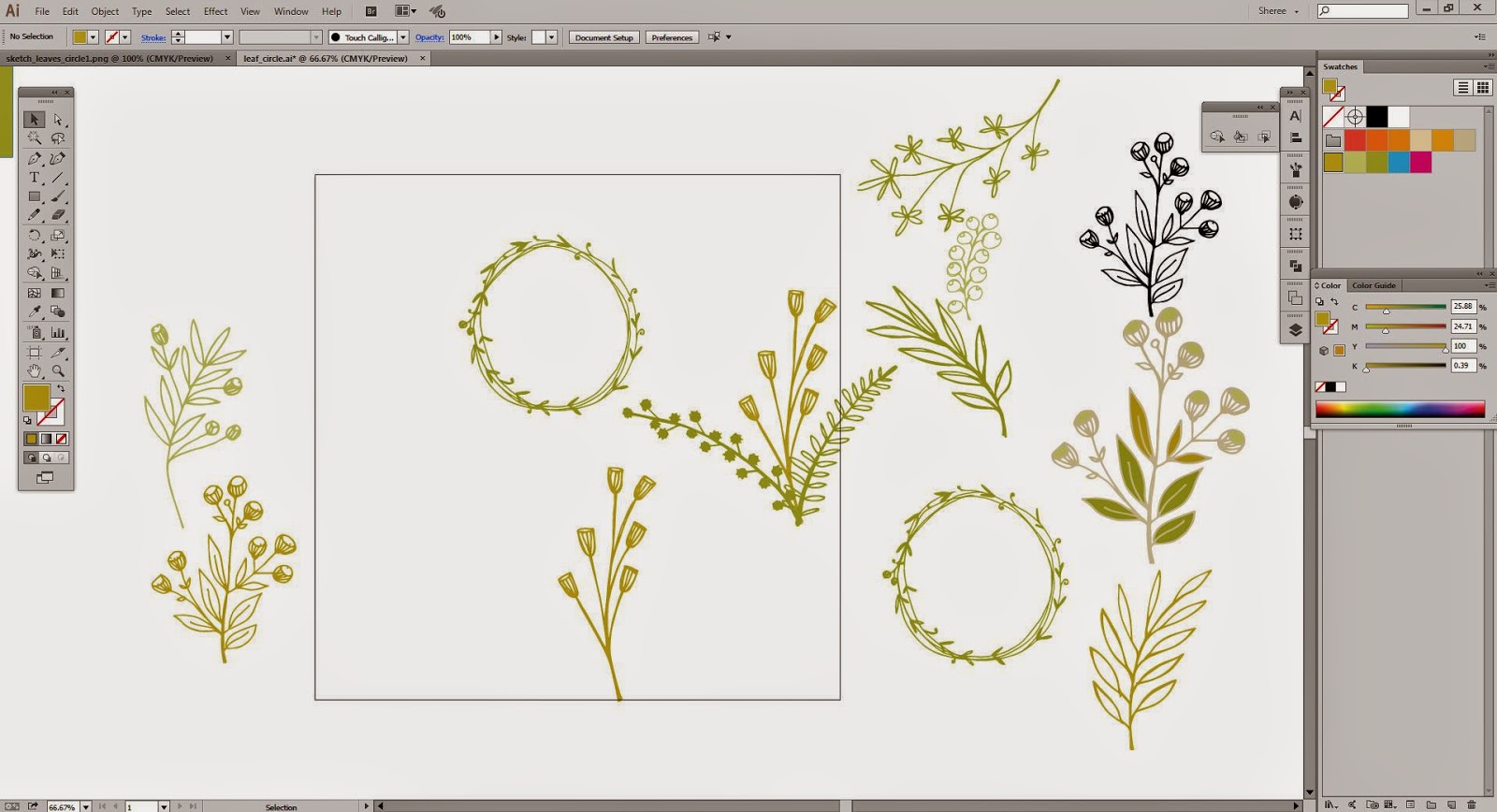Open the File menu
The width and height of the screenshot is (1497, 812).
[x=42, y=11]
